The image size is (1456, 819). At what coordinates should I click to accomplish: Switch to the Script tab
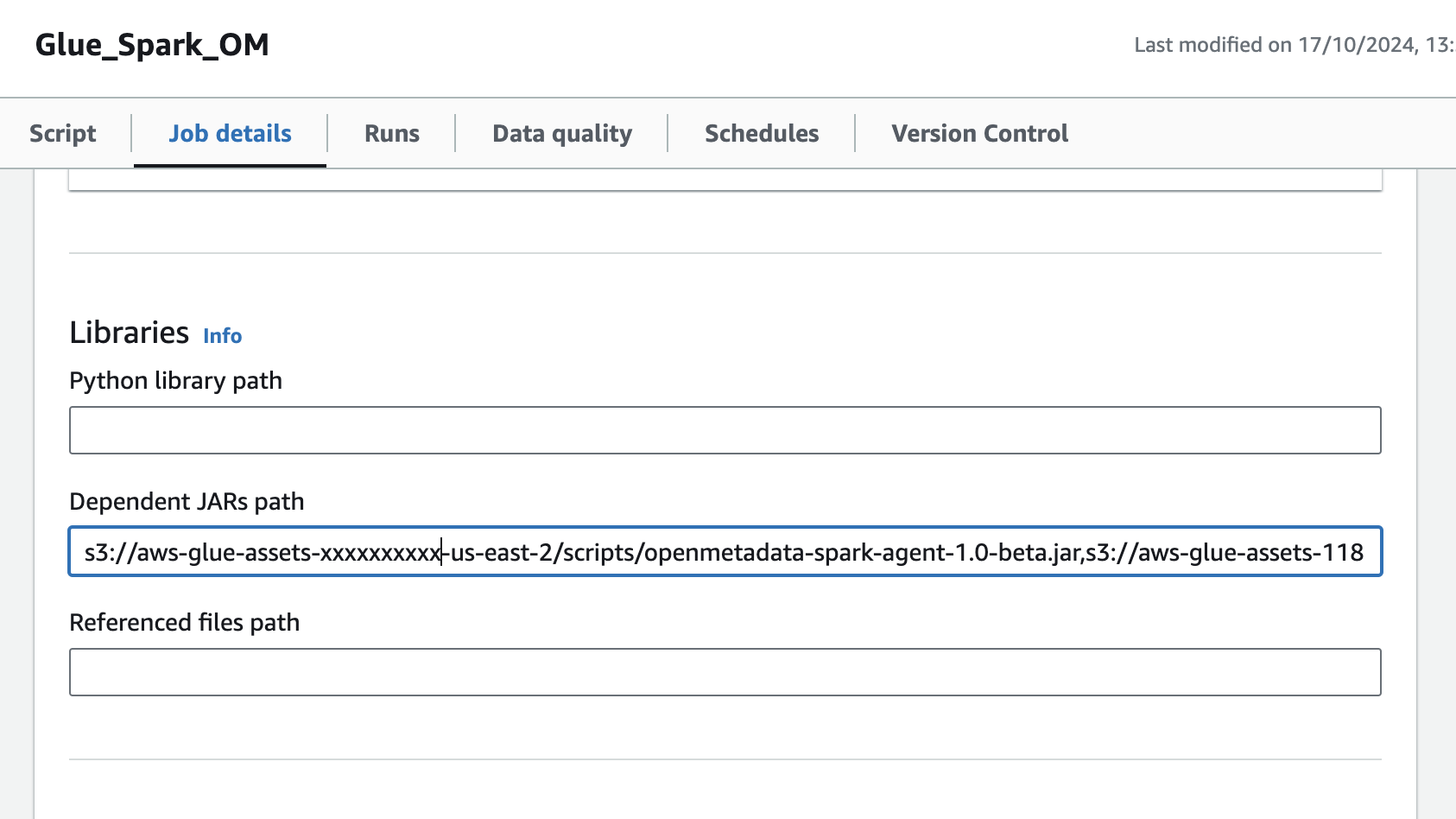pyautogui.click(x=61, y=133)
